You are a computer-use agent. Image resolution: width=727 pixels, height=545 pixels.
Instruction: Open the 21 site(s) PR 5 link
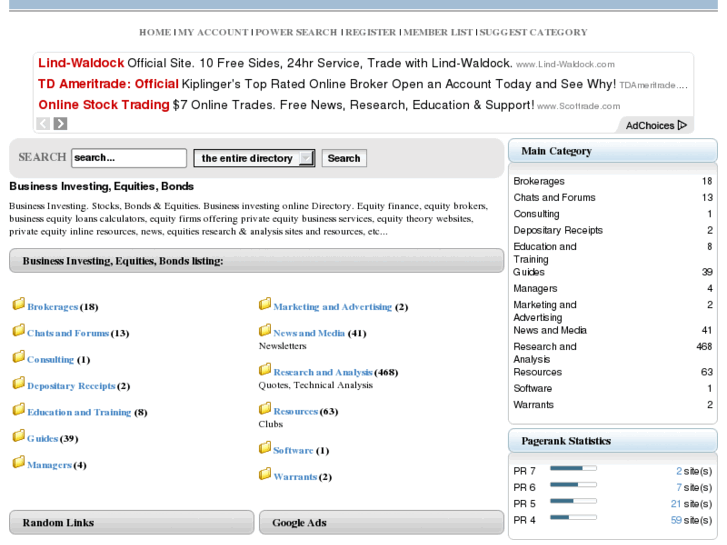691,504
